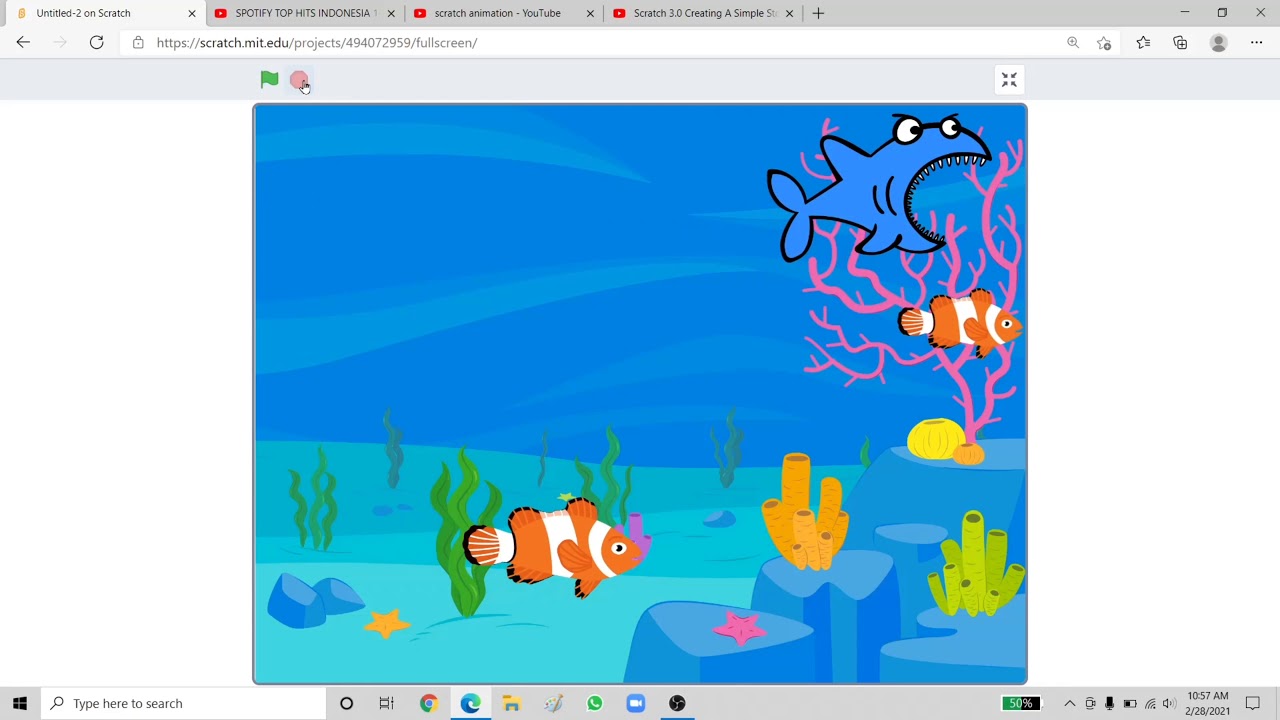Click the taskbar search box
1280x720 pixels.
(184, 703)
